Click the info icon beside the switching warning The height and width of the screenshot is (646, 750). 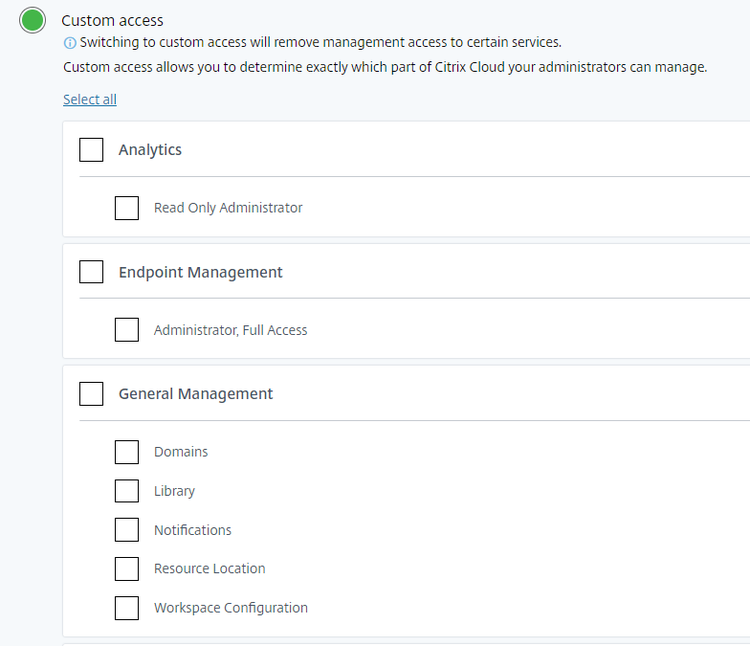pos(70,43)
